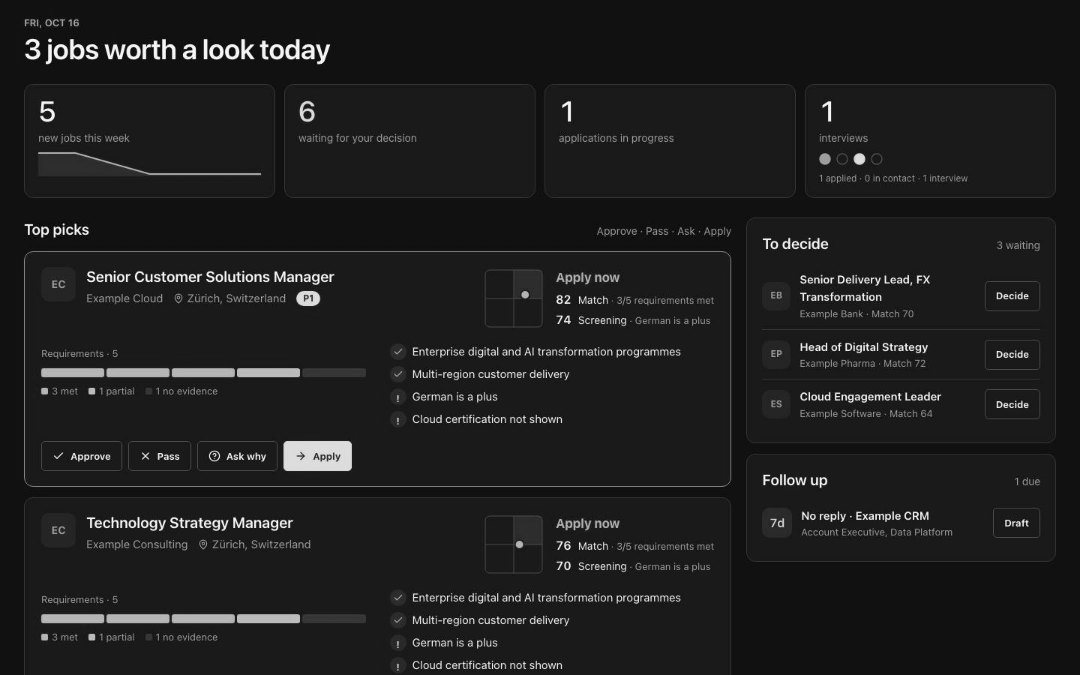Screen dimensions: 1080x675
Task: Click the EC avatar on Senior Customer Solutions Manager
Action: click(x=59, y=284)
